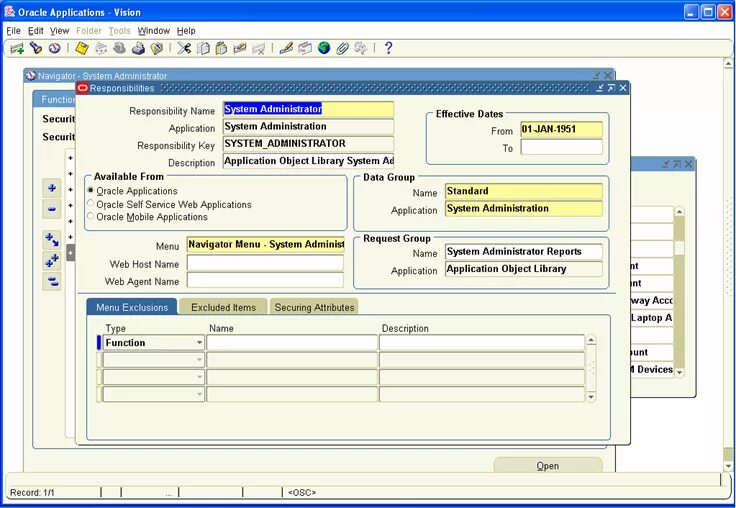The height and width of the screenshot is (508, 736).
Task: Click the Edit Field pencil icon
Action: tap(286, 48)
